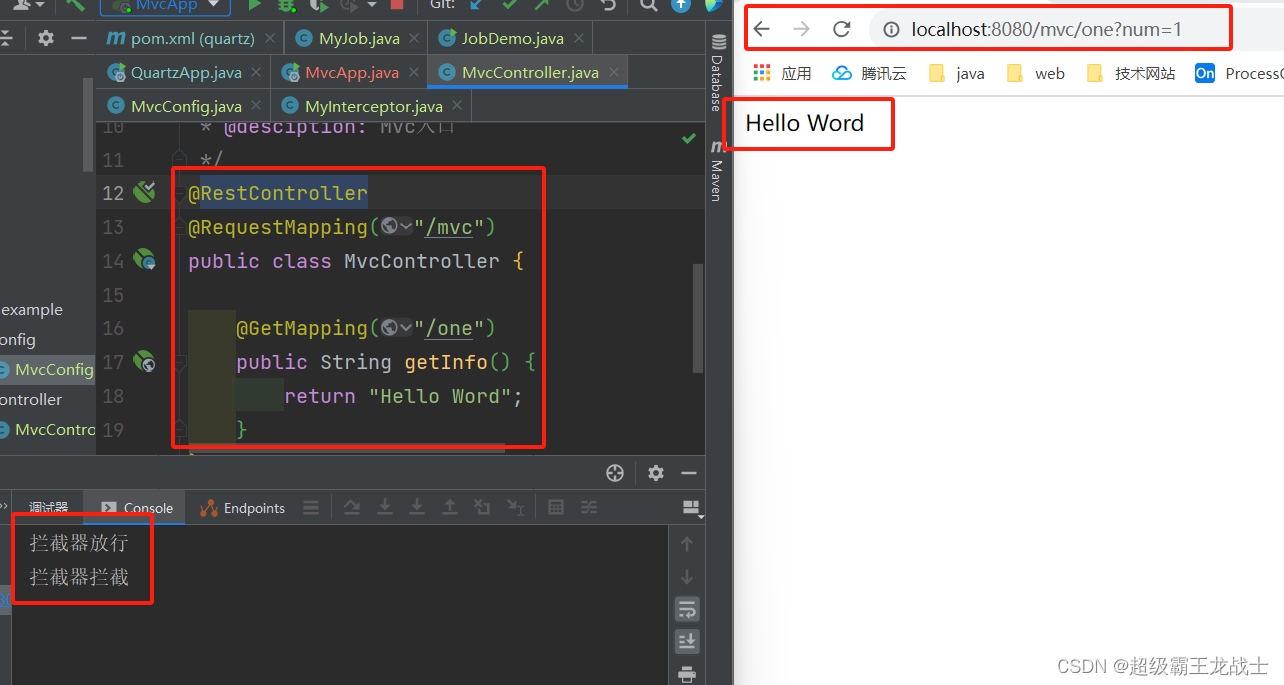Click the Evaluate Expression calculator icon

[556, 508]
